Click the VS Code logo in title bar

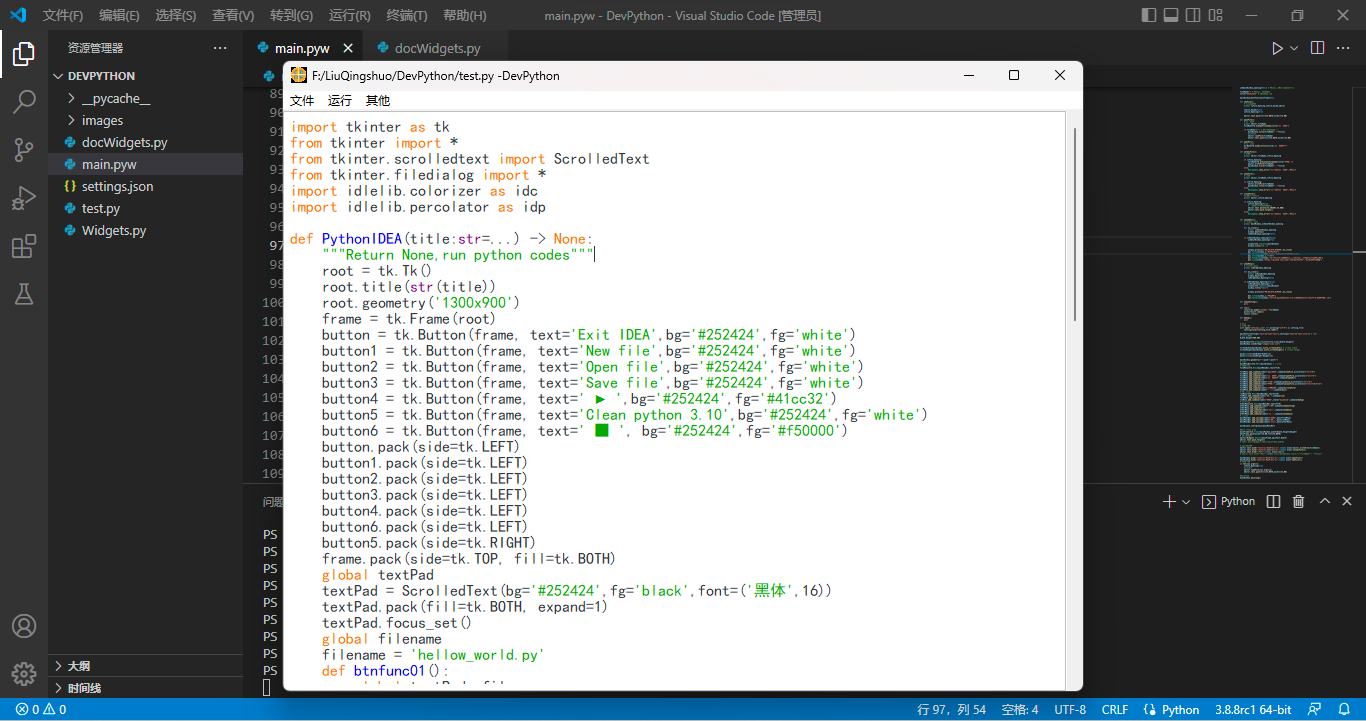[18, 15]
